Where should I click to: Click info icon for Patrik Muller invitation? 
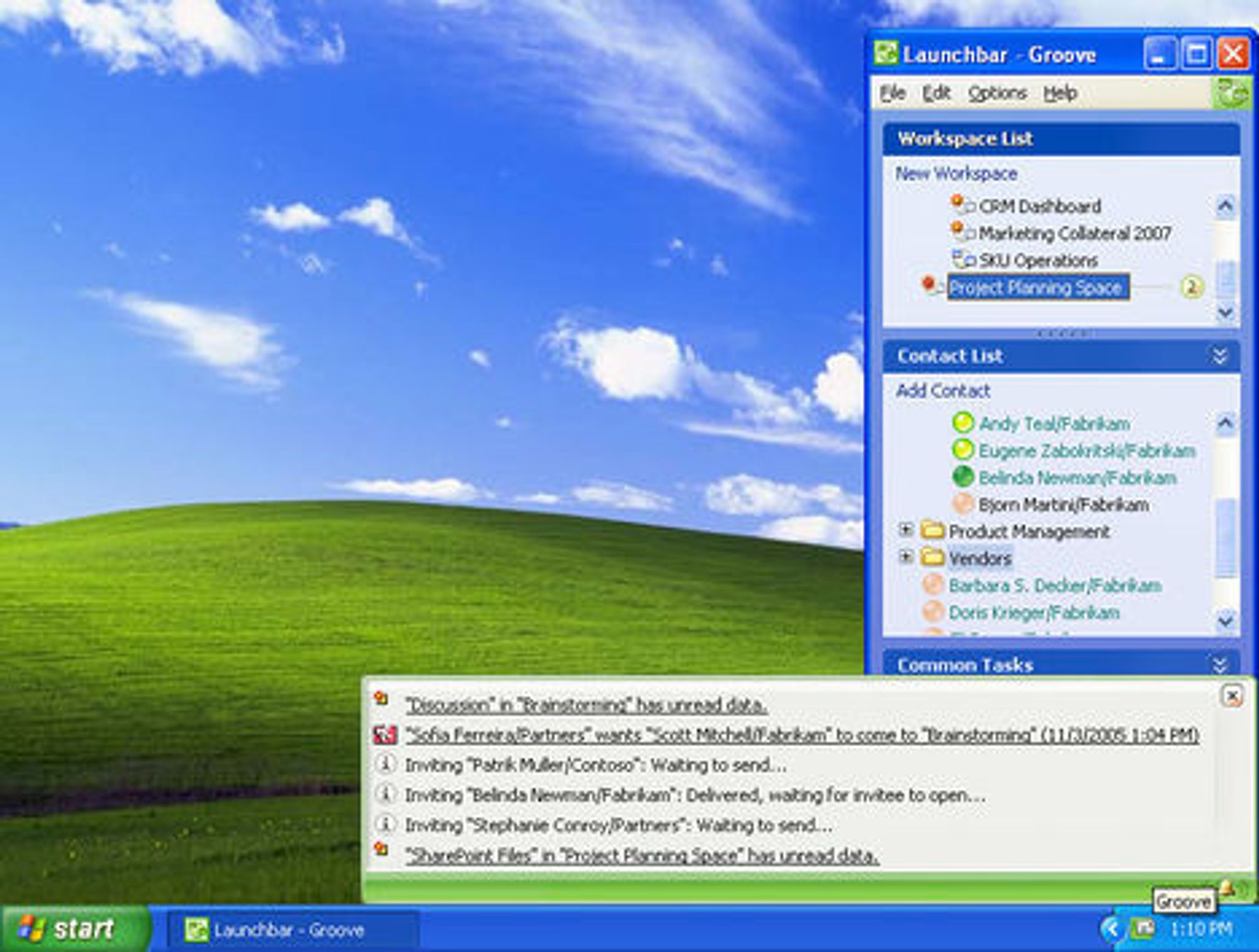(x=385, y=764)
